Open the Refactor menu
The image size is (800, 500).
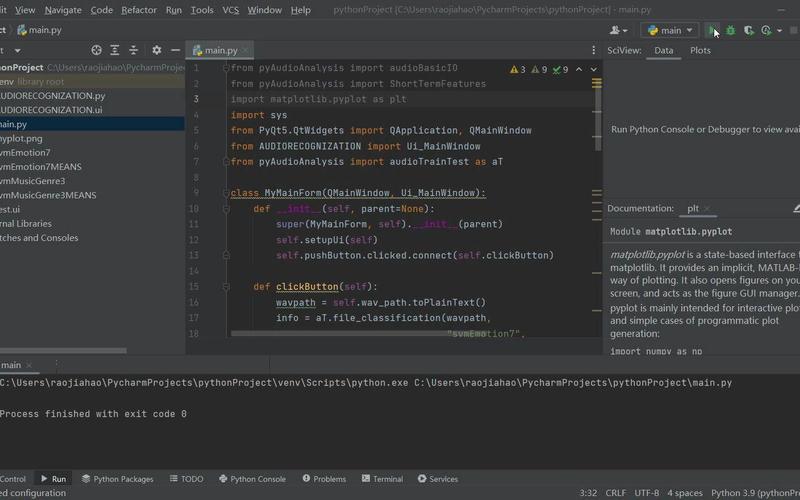[139, 10]
